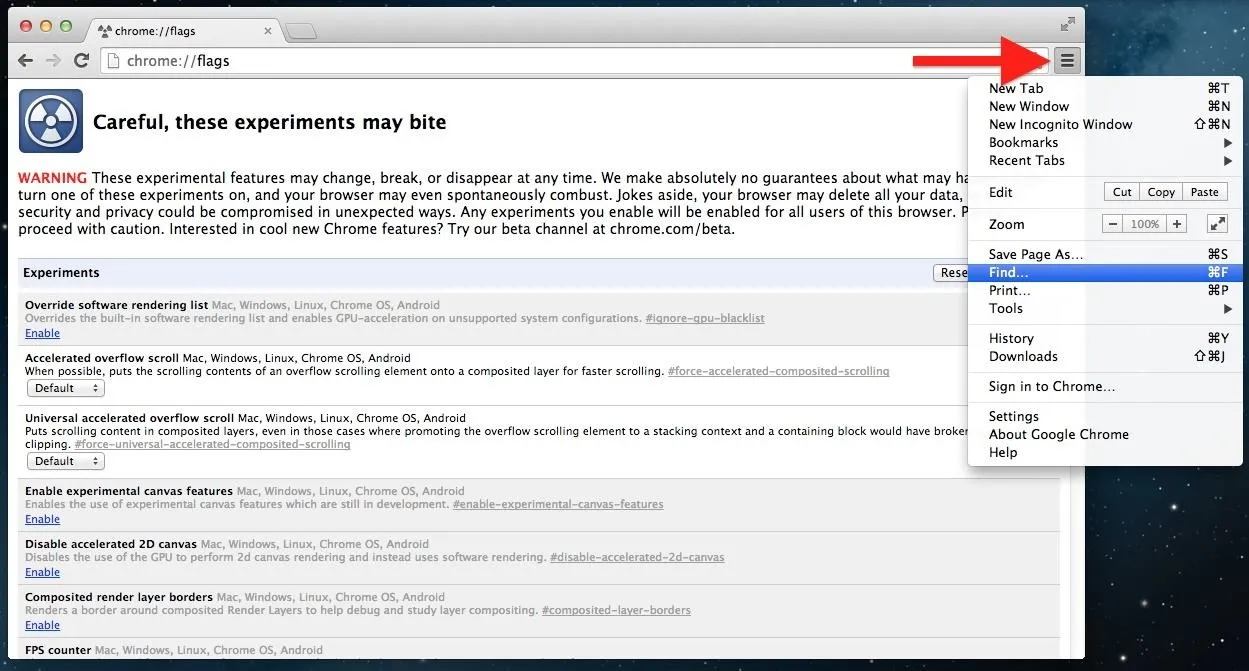
Task: Click the partially hidden Reset button
Action: click(x=951, y=273)
